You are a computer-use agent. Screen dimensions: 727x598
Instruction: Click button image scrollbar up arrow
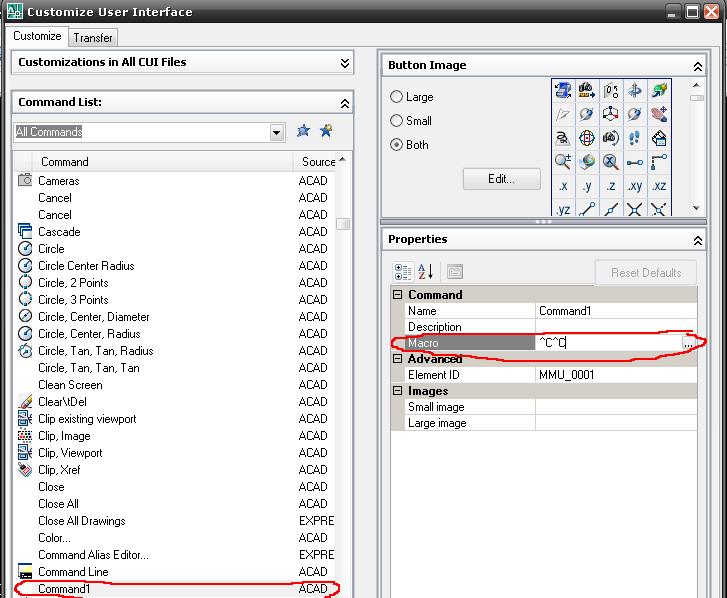coord(696,85)
